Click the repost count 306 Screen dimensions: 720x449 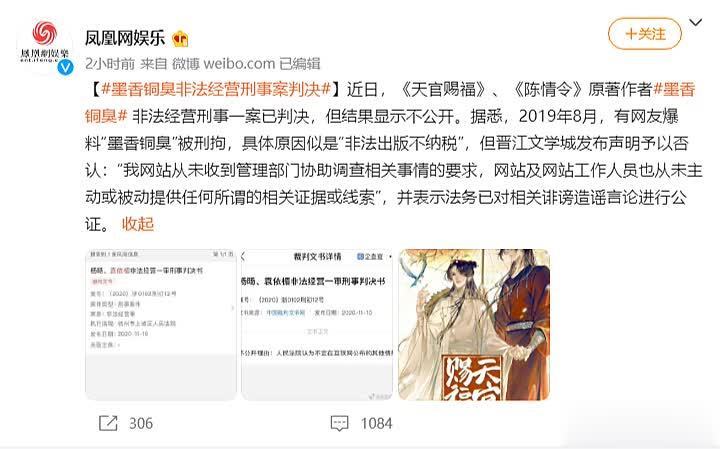(141, 423)
